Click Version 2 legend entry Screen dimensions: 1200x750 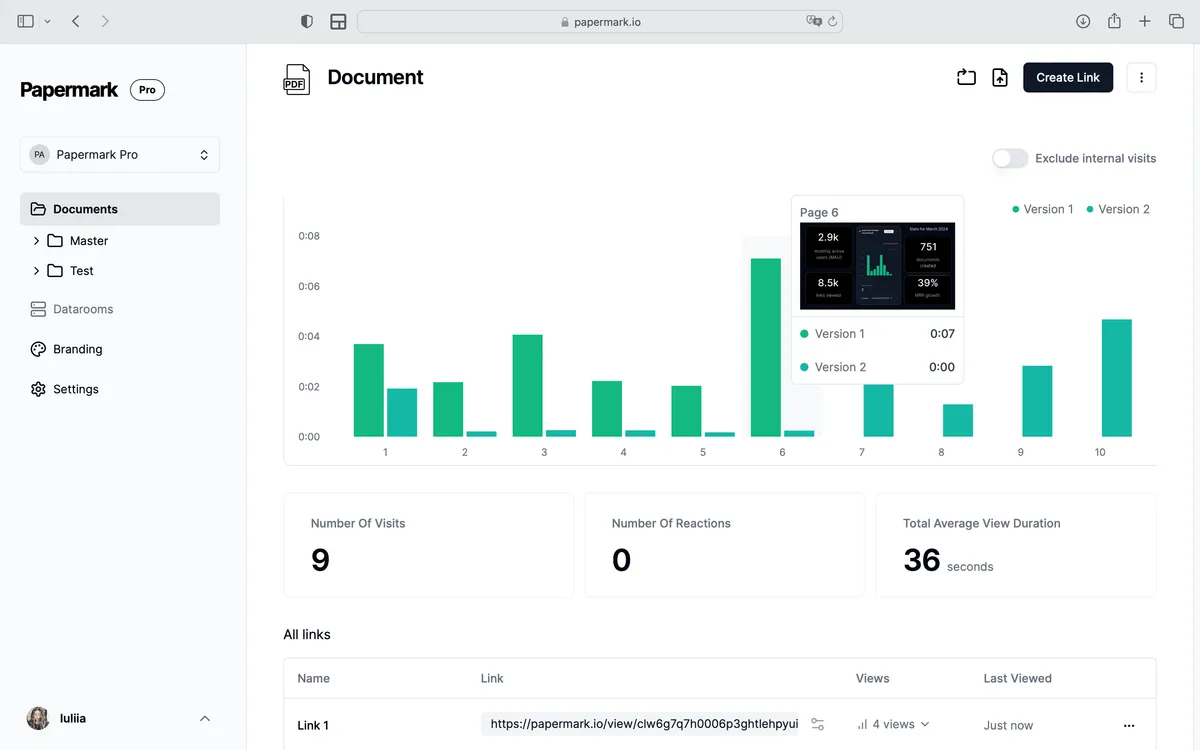1118,209
